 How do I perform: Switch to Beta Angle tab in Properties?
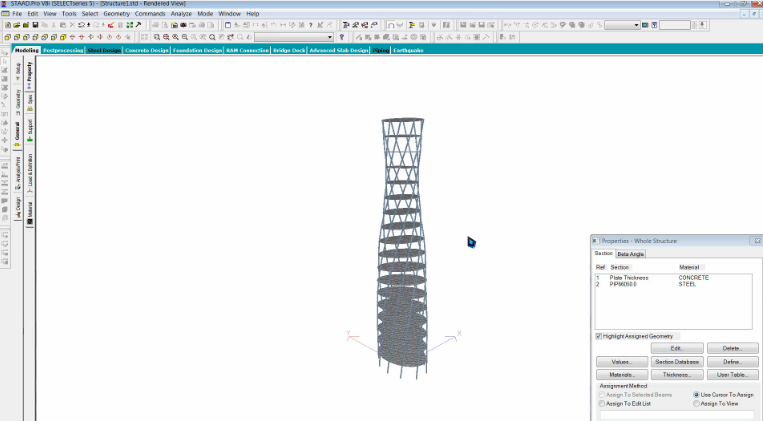(x=631, y=254)
